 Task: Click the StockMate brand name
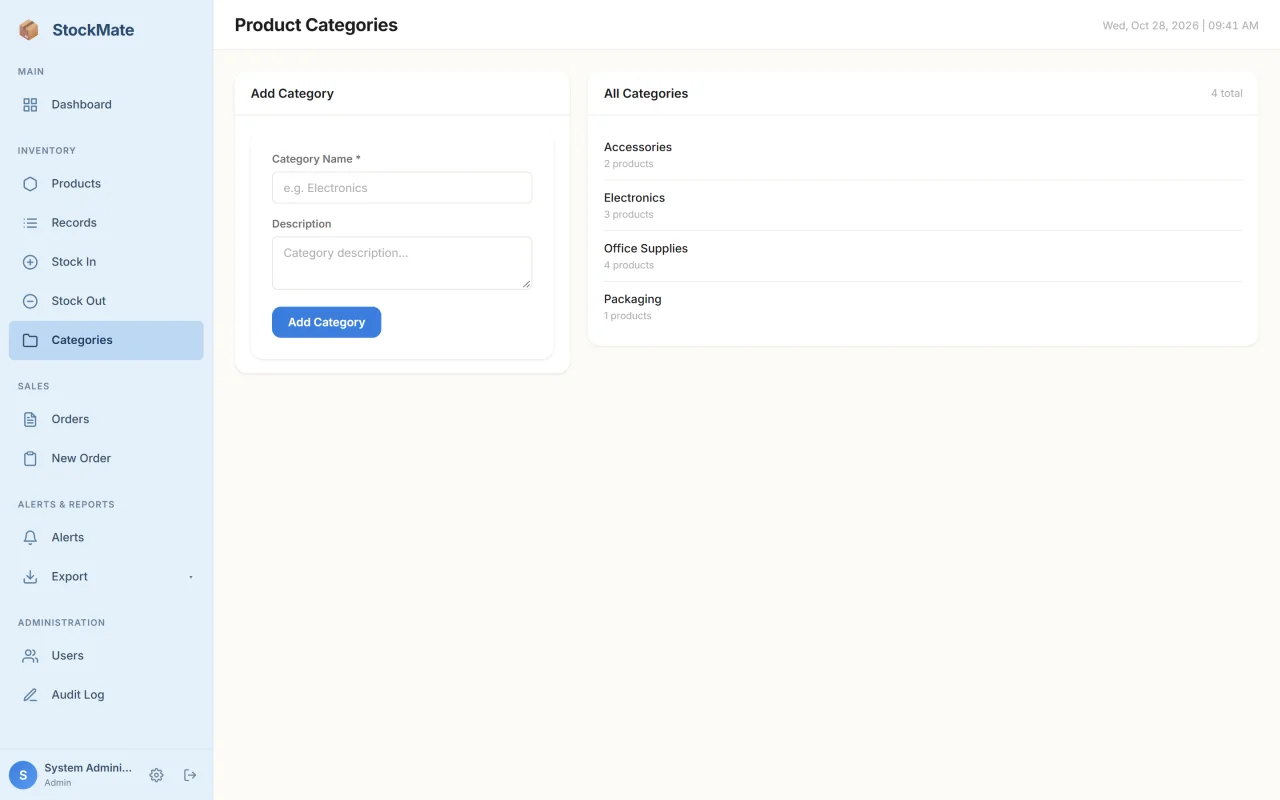[93, 30]
